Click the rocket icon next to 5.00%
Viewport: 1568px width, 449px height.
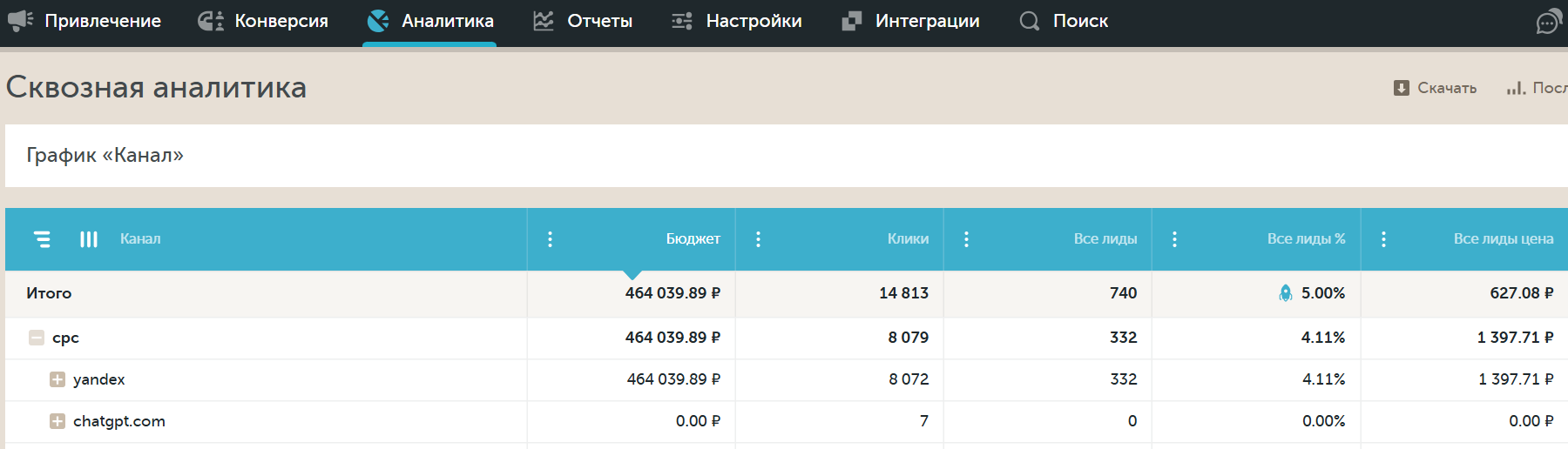[x=1285, y=293]
